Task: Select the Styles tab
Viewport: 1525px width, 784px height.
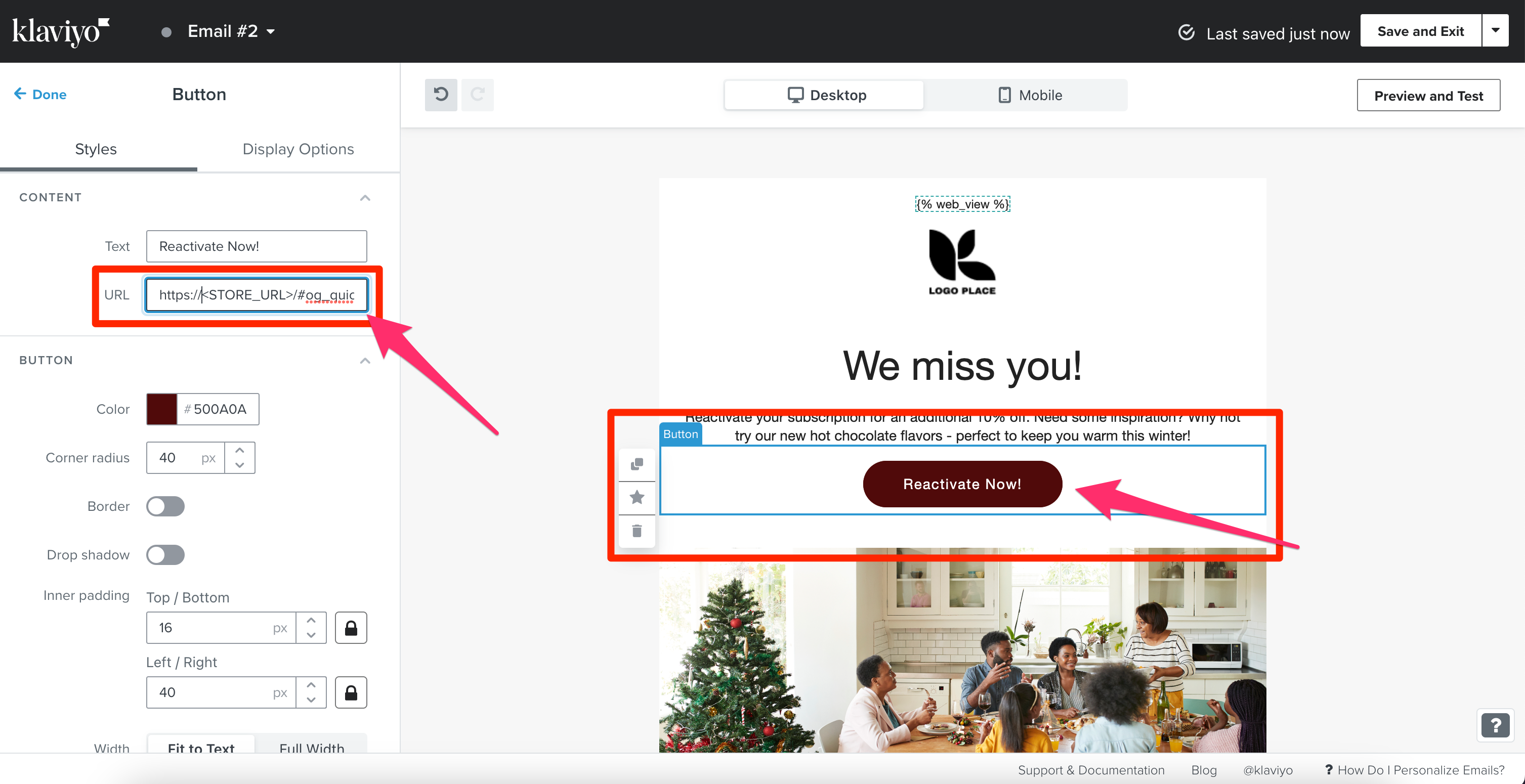Action: click(96, 149)
